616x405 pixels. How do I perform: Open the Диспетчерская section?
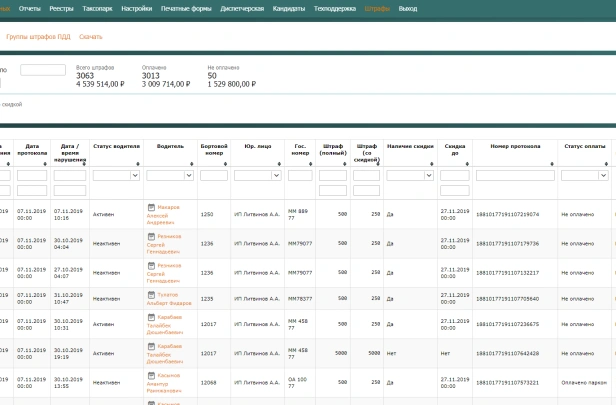tap(242, 7)
